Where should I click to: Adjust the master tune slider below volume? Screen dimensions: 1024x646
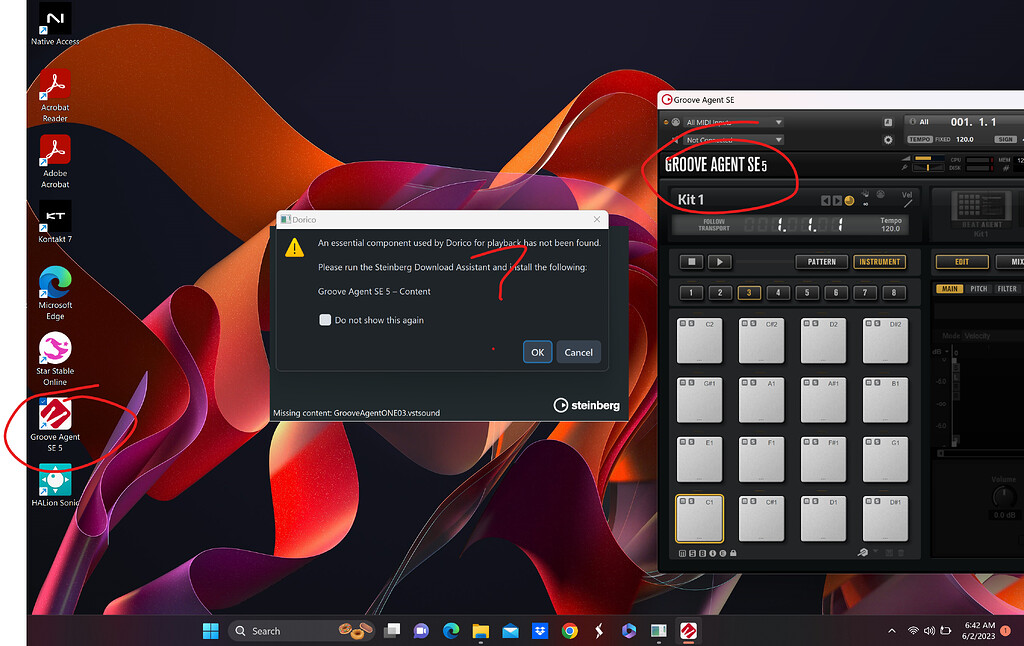[x=928, y=168]
